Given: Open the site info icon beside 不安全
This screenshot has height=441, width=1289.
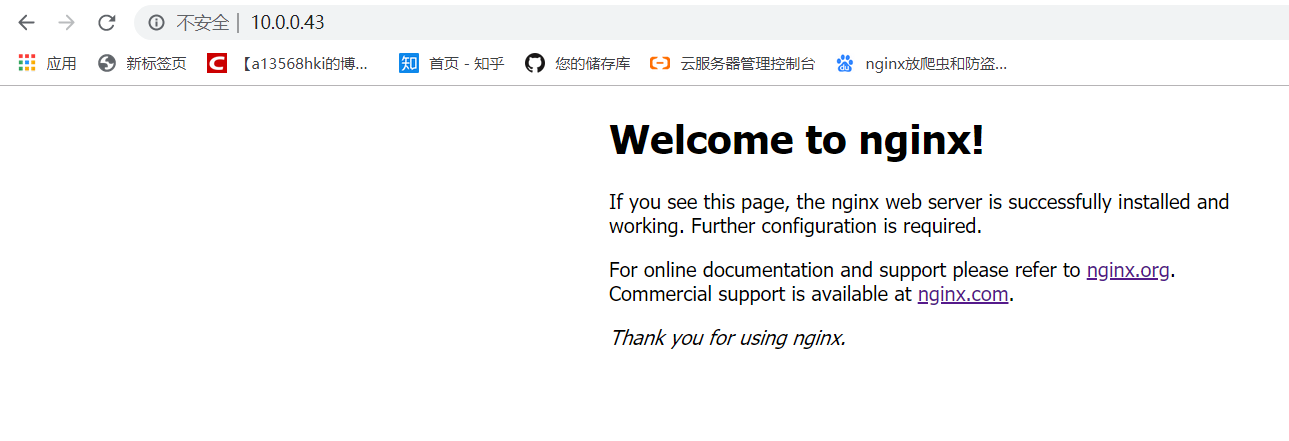Looking at the screenshot, I should tap(156, 22).
